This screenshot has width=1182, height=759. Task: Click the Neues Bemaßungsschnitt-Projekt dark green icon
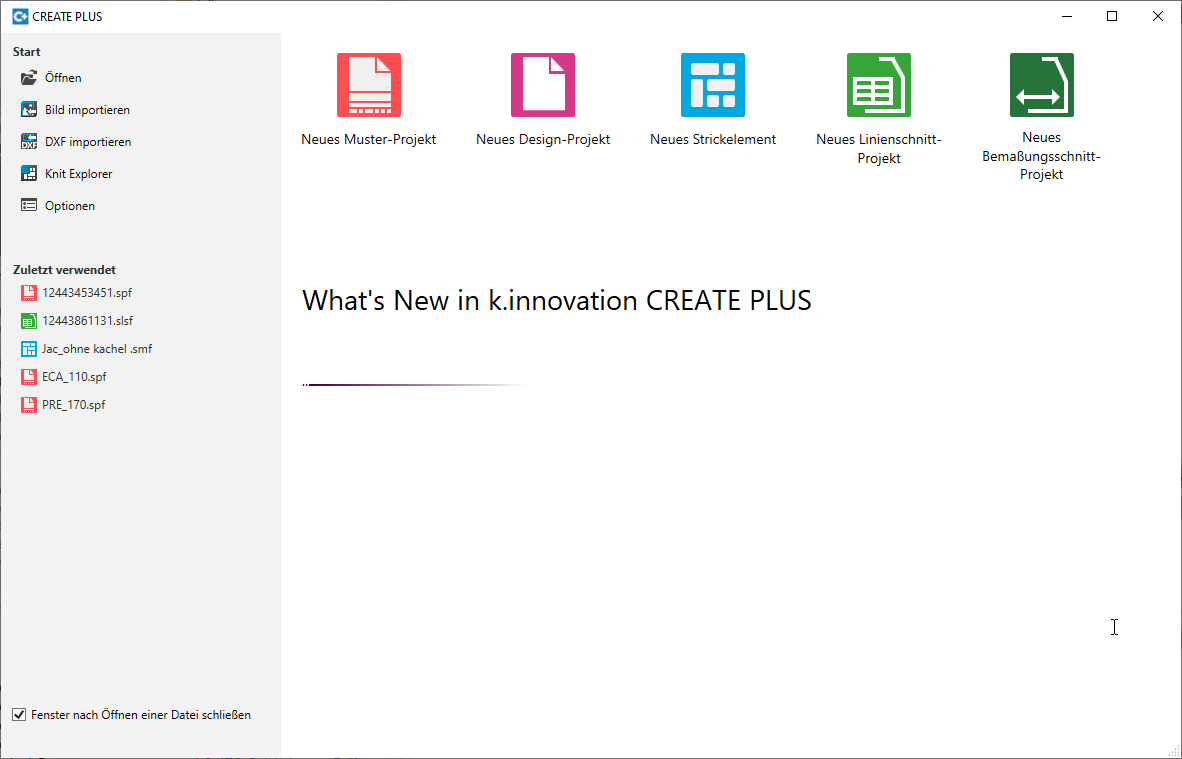coord(1041,85)
